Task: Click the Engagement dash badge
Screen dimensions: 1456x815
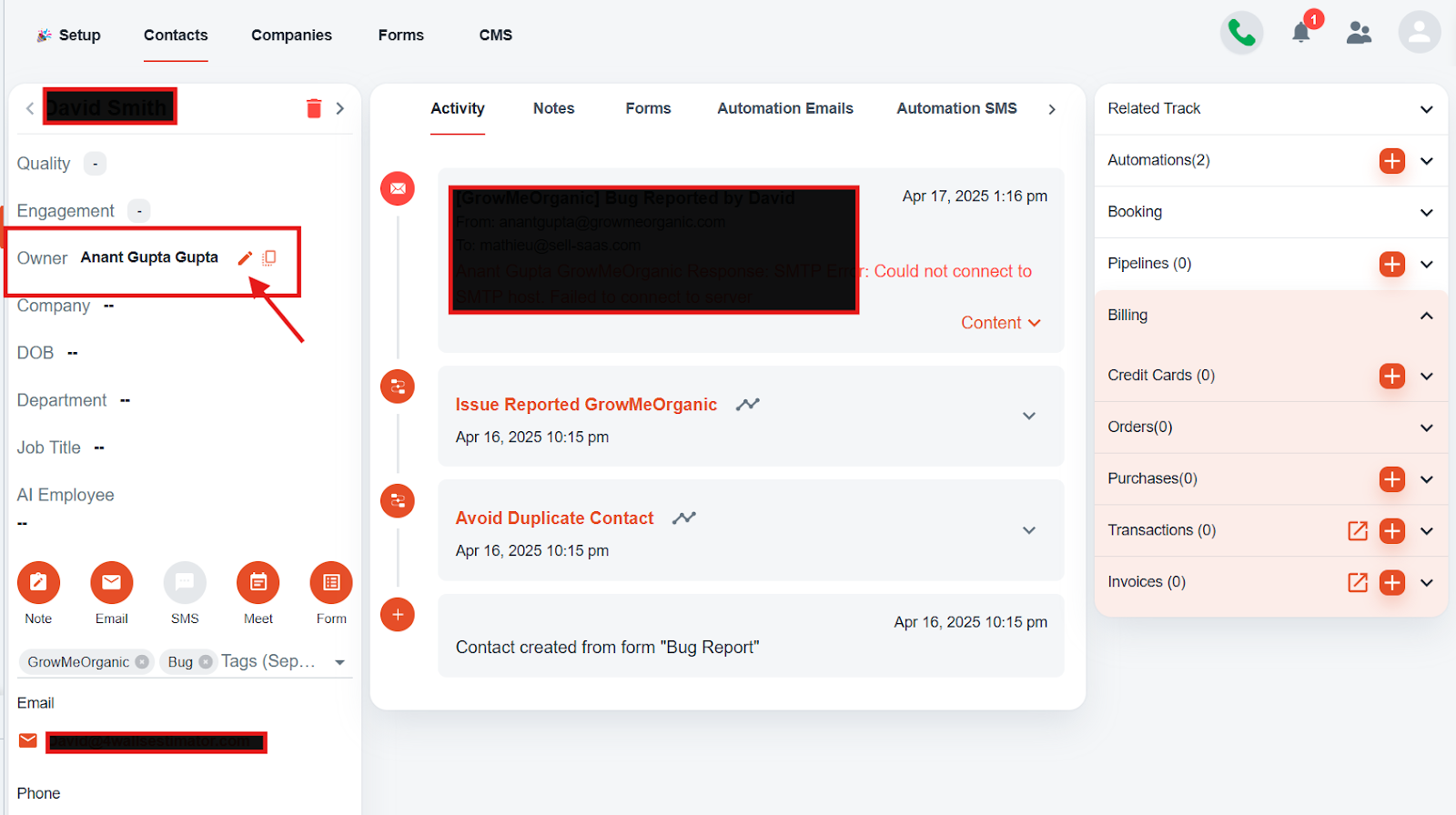Action: (138, 211)
